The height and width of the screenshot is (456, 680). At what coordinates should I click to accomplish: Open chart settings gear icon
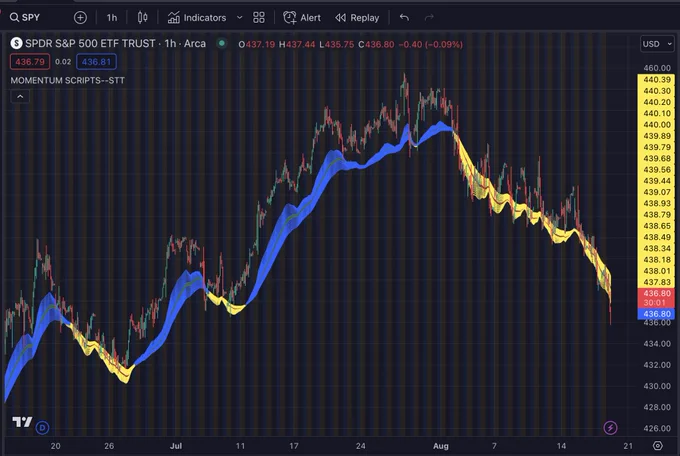point(657,446)
